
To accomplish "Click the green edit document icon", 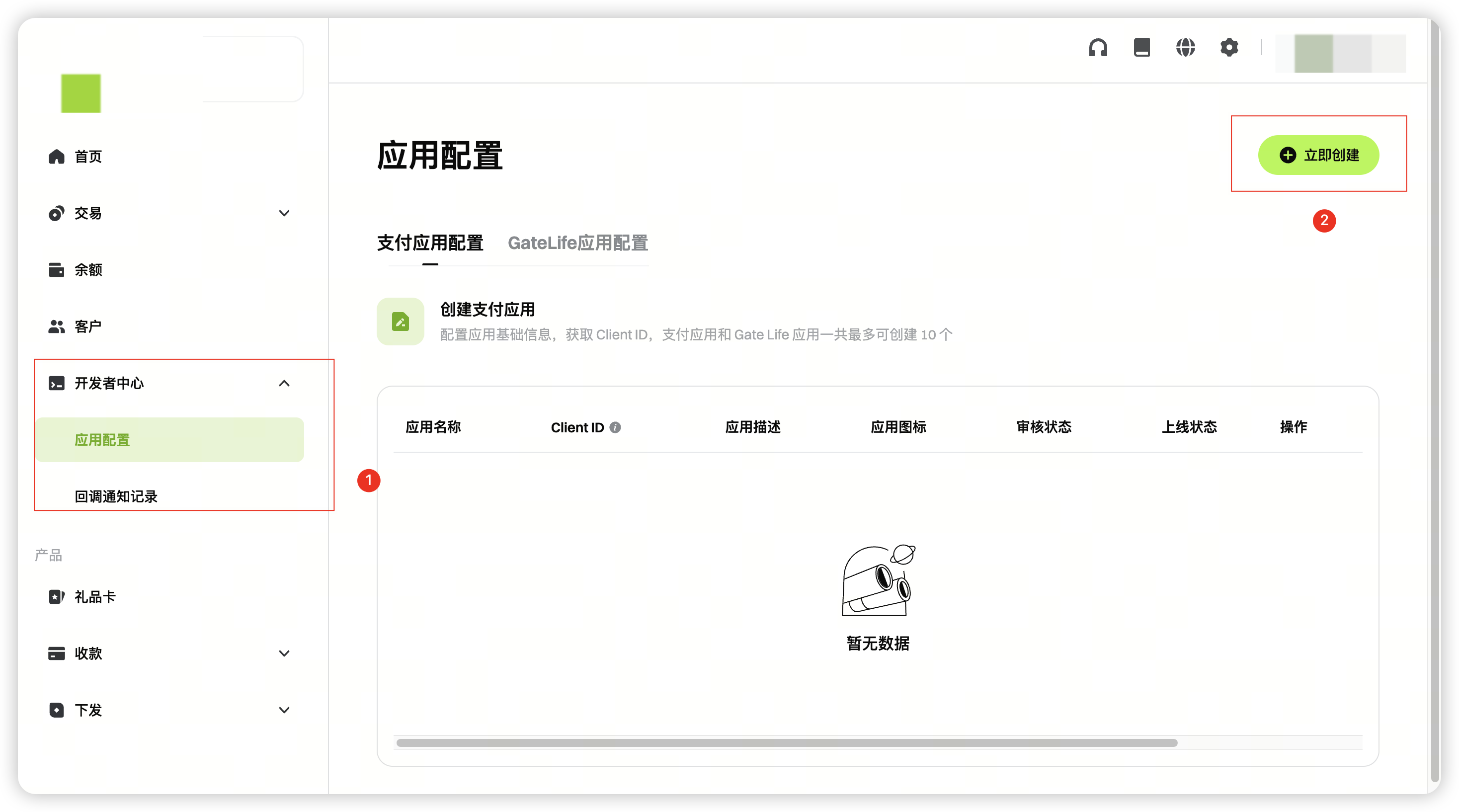I will [401, 322].
